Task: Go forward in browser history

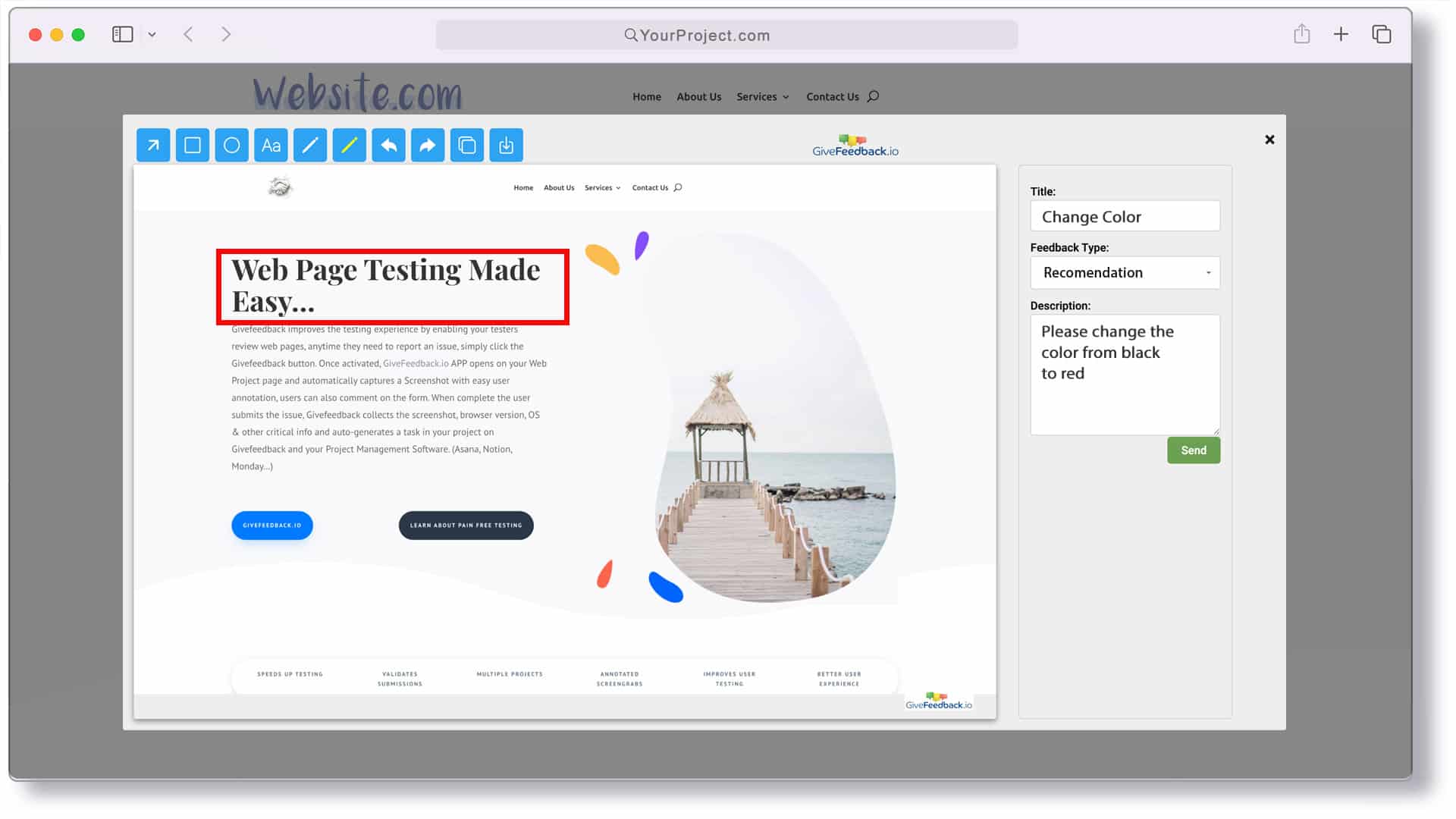Action: click(226, 34)
